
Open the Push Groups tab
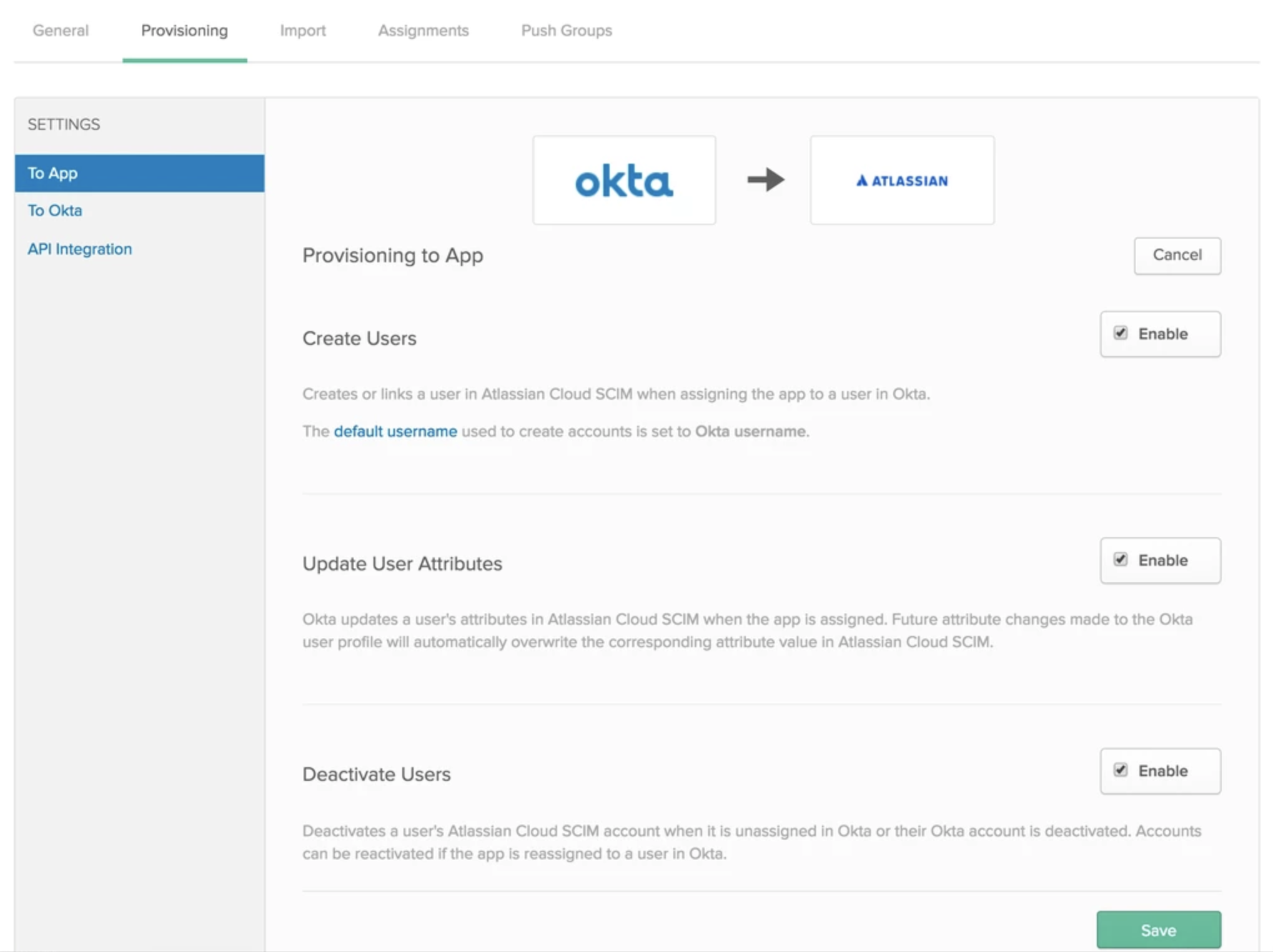(x=566, y=31)
